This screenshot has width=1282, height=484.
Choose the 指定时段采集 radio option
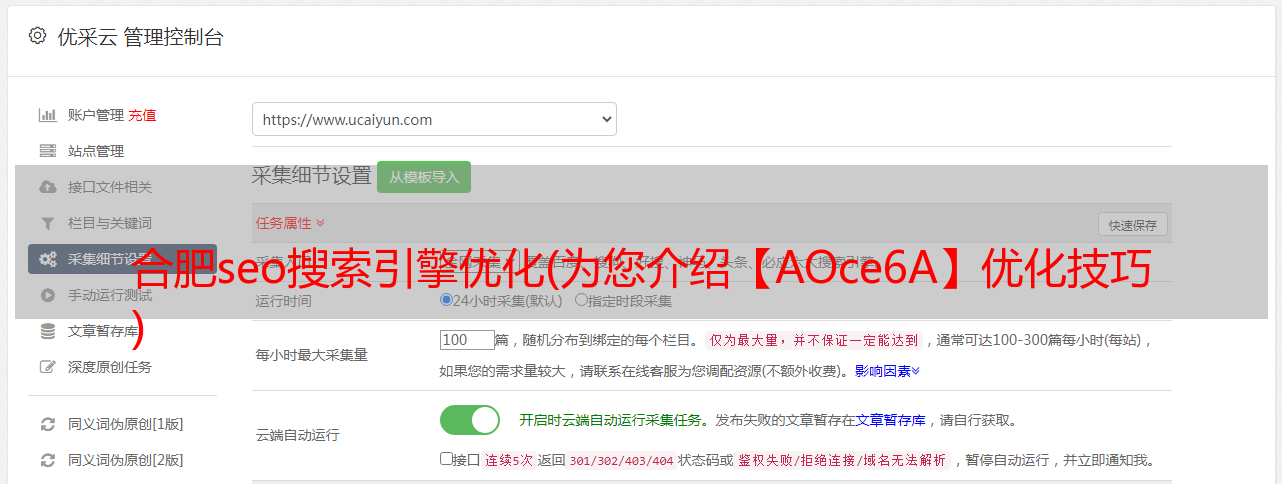pyautogui.click(x=581, y=300)
